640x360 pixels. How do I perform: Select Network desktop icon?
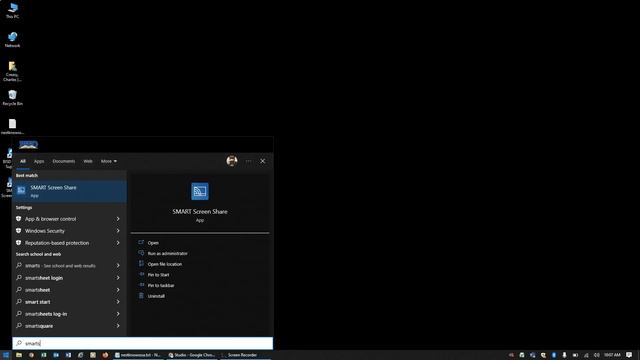tap(12, 40)
